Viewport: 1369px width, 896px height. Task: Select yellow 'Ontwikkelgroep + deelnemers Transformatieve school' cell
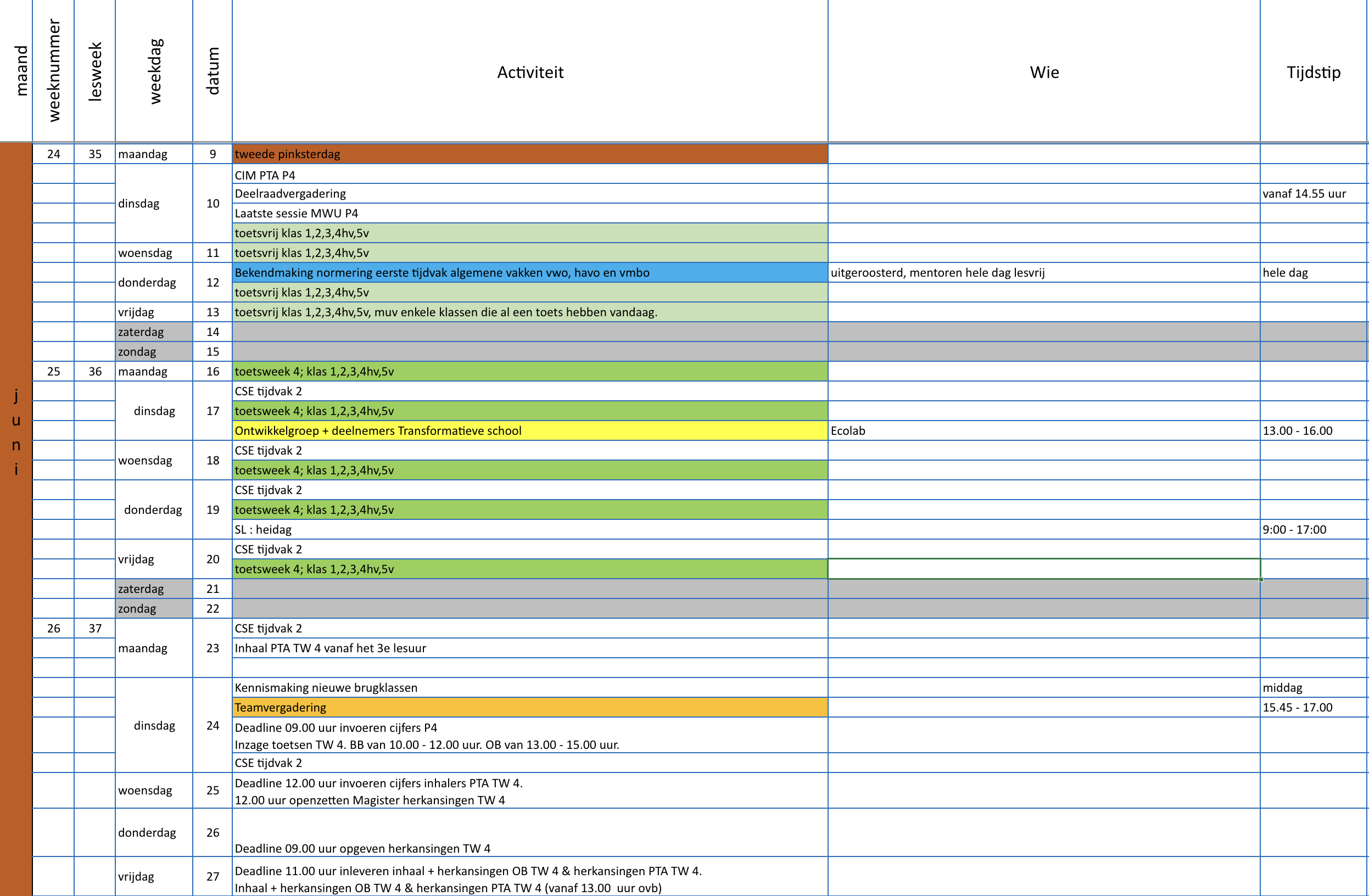pyautogui.click(x=530, y=431)
